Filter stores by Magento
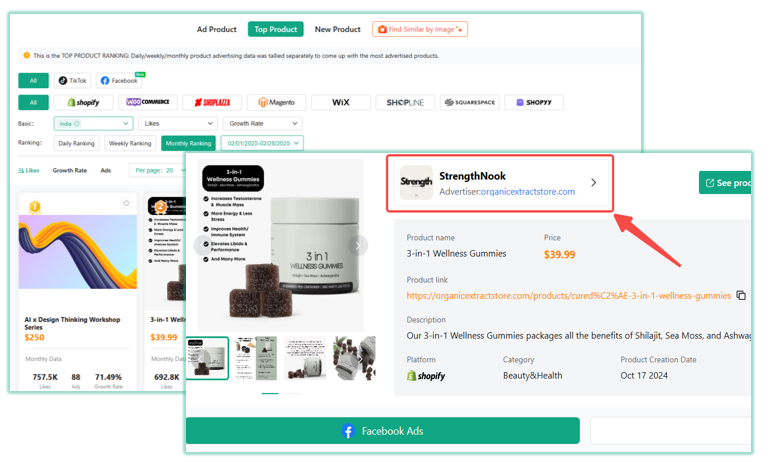The width and height of the screenshot is (773, 473). [277, 102]
